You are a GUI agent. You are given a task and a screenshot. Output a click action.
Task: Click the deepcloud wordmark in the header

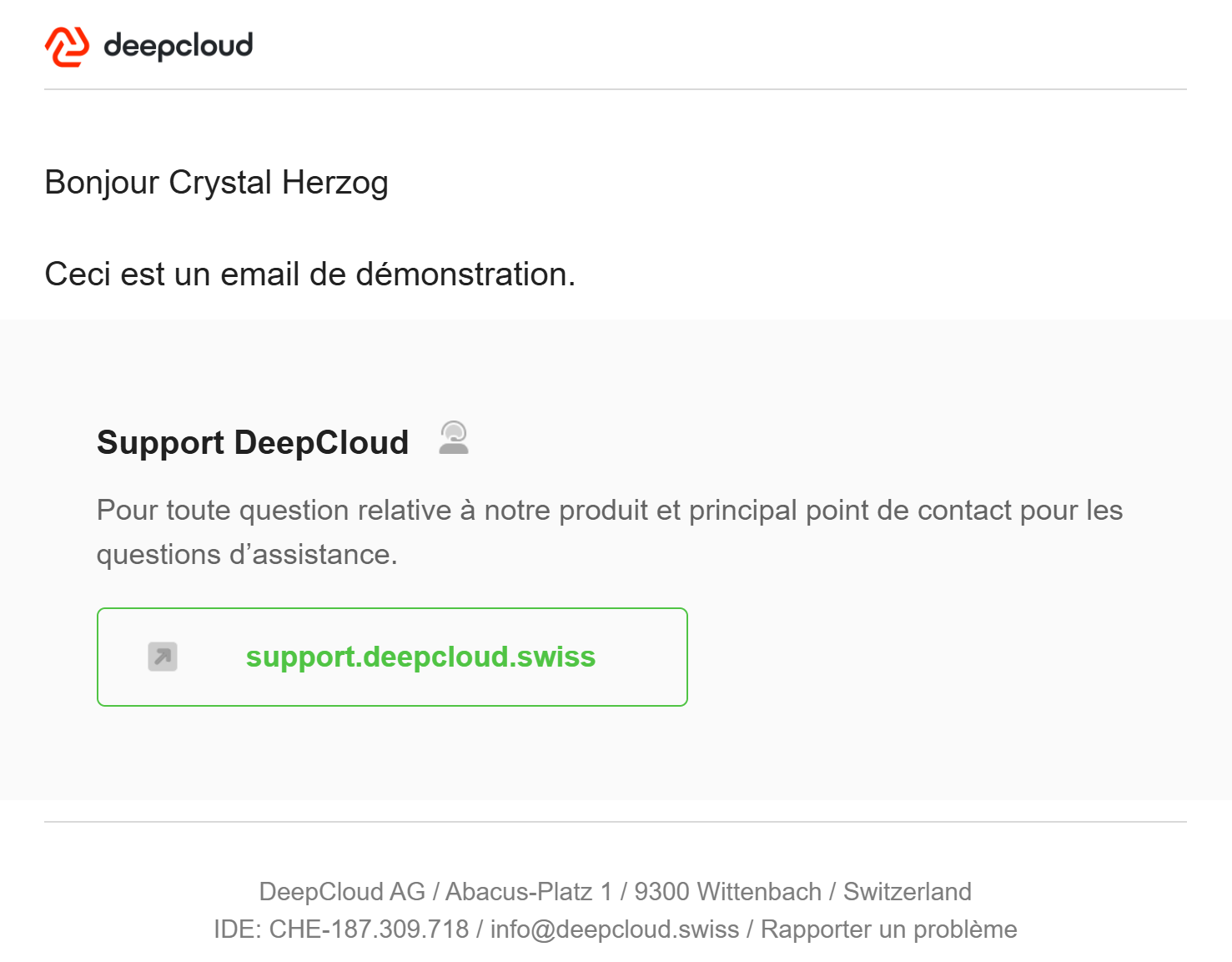click(179, 46)
